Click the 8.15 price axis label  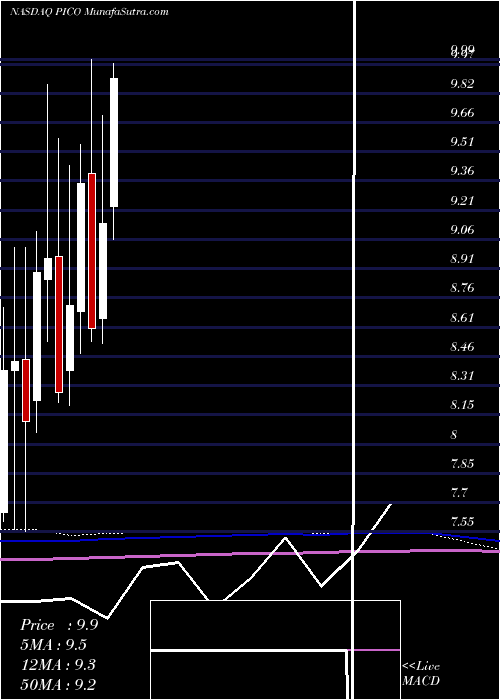462,405
